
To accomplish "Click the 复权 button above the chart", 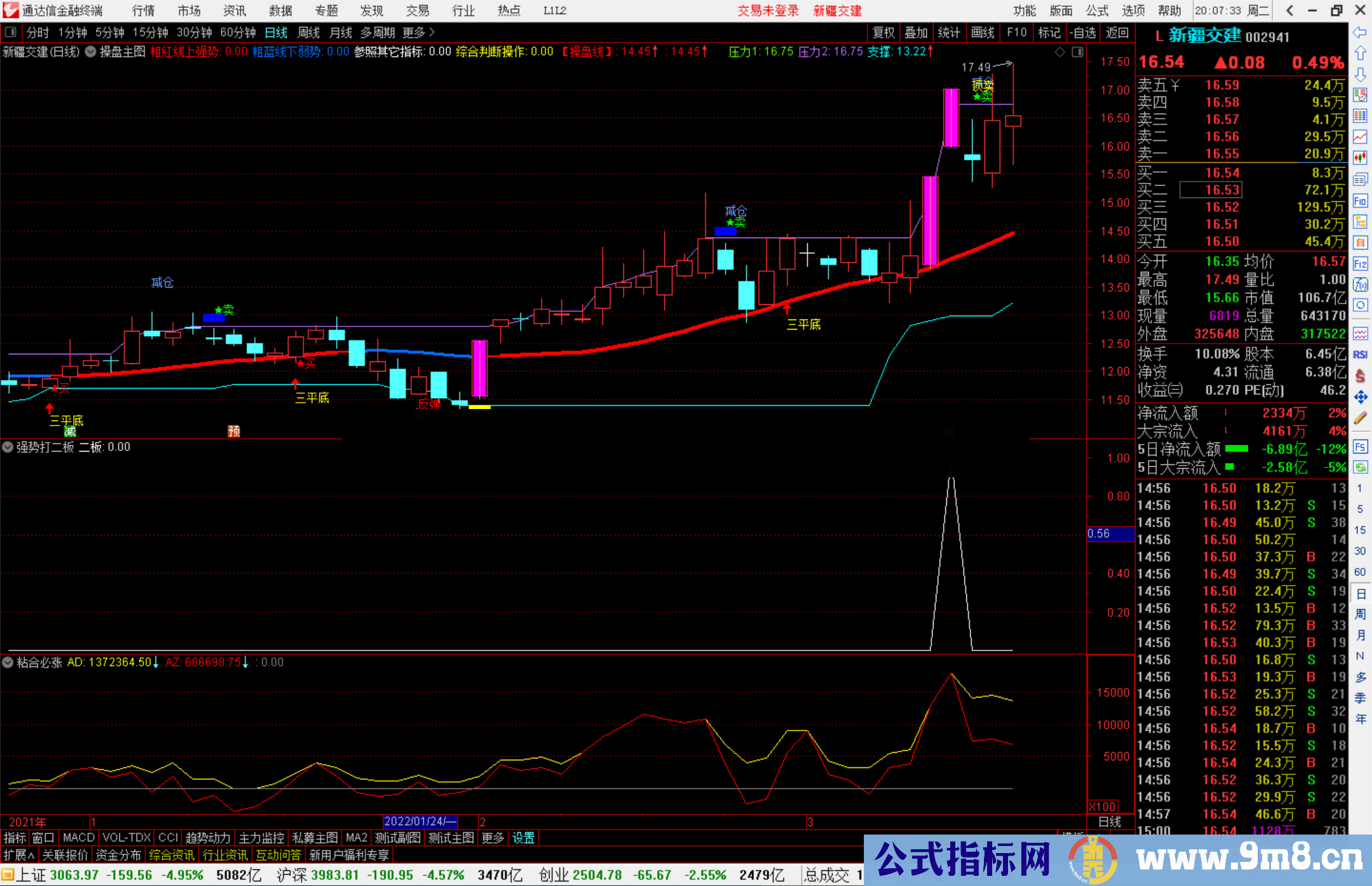I will [883, 32].
